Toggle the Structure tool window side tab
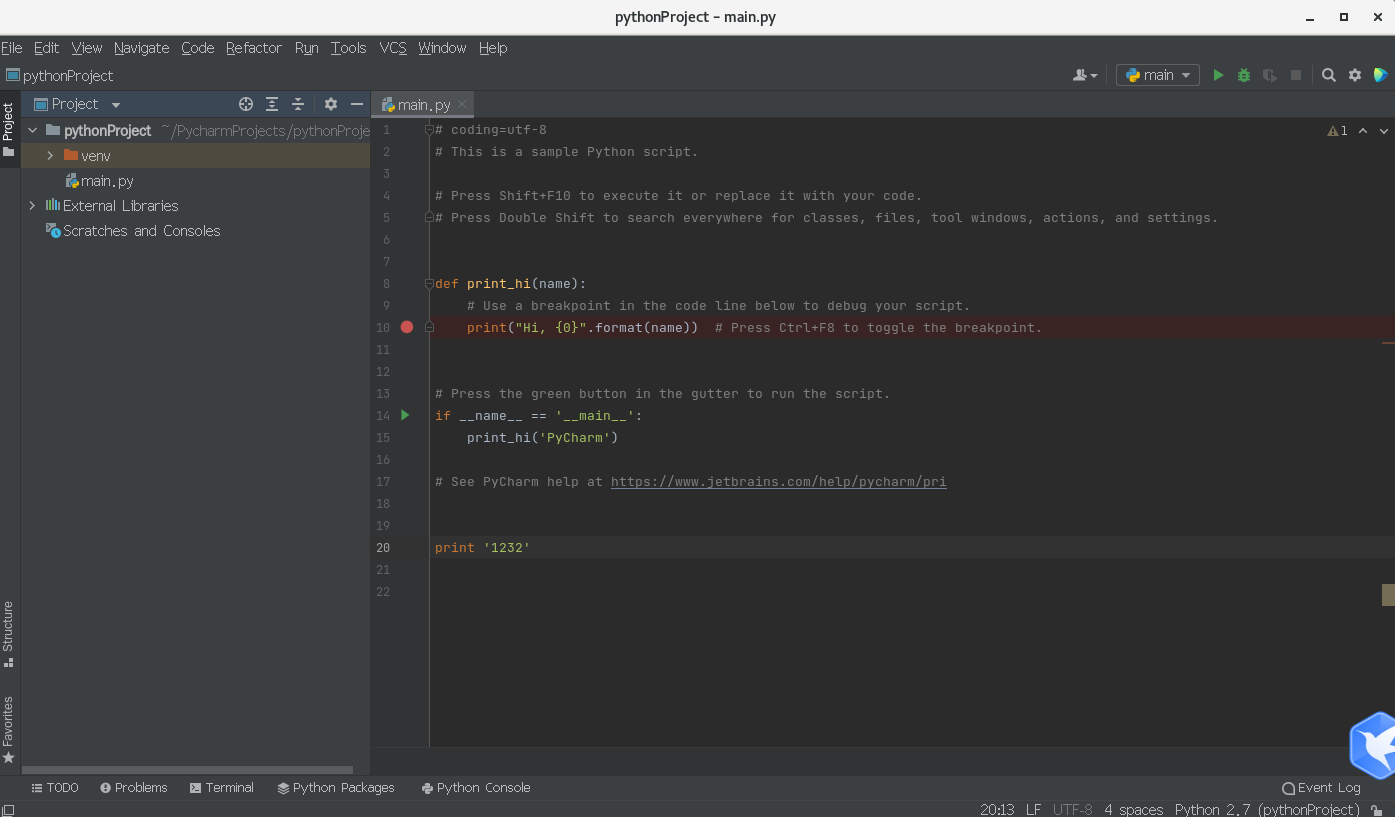1395x817 pixels. pyautogui.click(x=8, y=634)
